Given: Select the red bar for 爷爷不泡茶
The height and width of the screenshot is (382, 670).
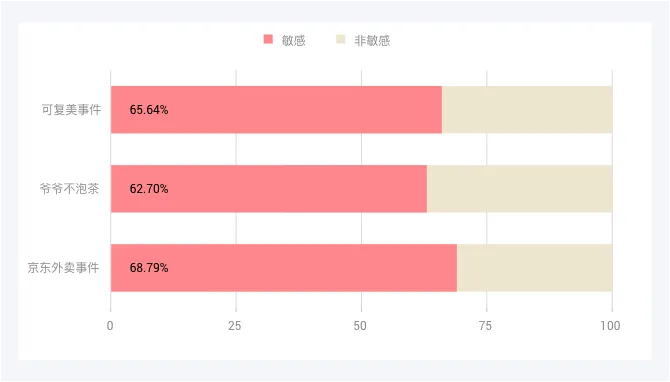Looking at the screenshot, I should click(x=269, y=189).
